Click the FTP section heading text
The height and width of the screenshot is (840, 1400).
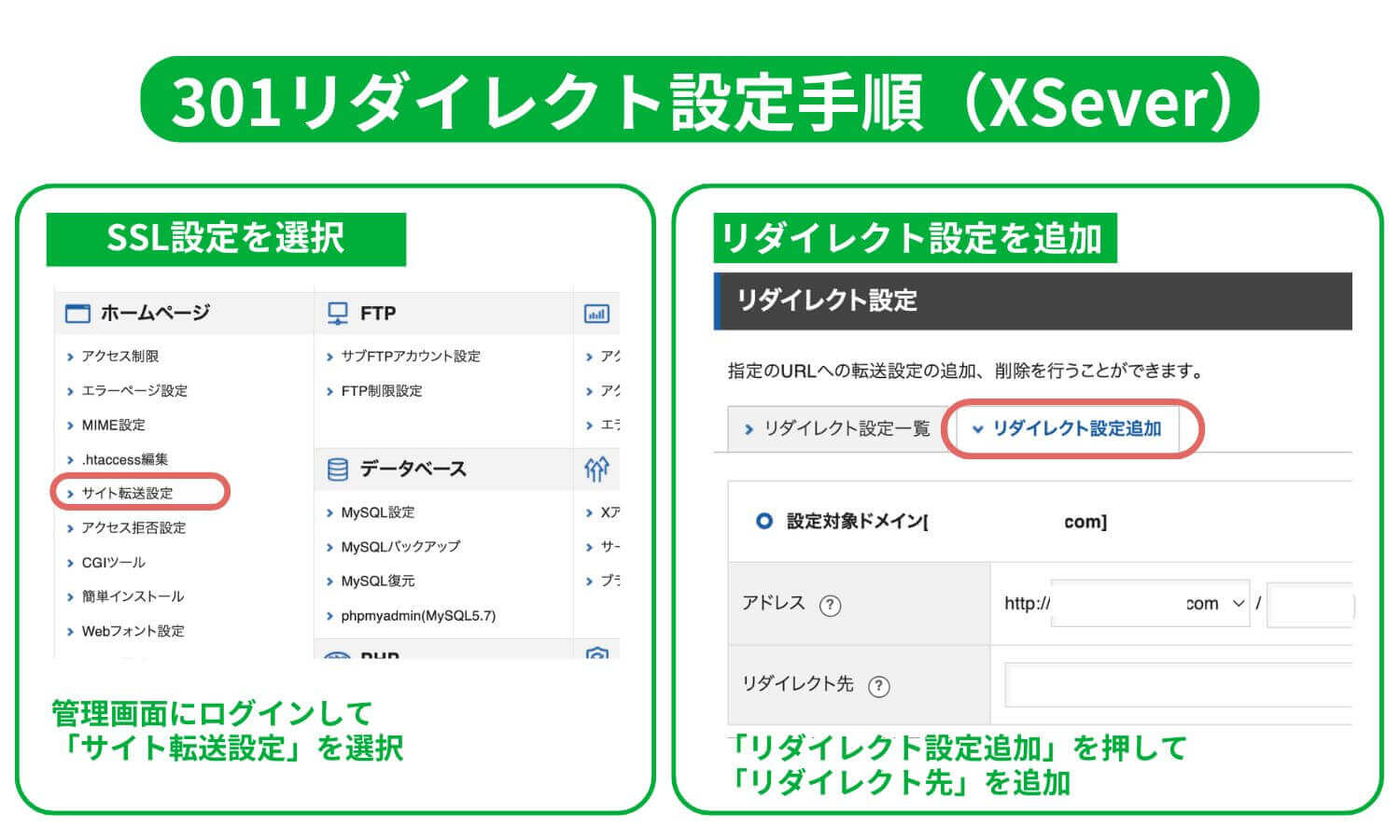click(x=378, y=314)
